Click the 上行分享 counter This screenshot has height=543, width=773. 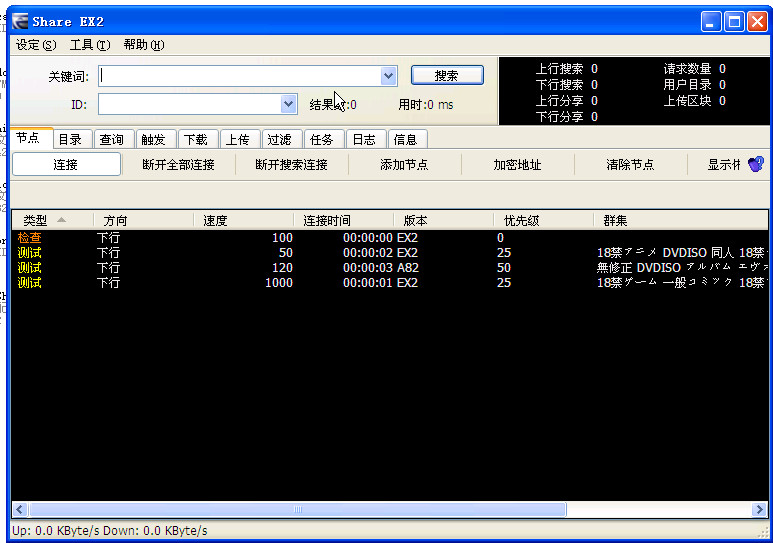567,101
